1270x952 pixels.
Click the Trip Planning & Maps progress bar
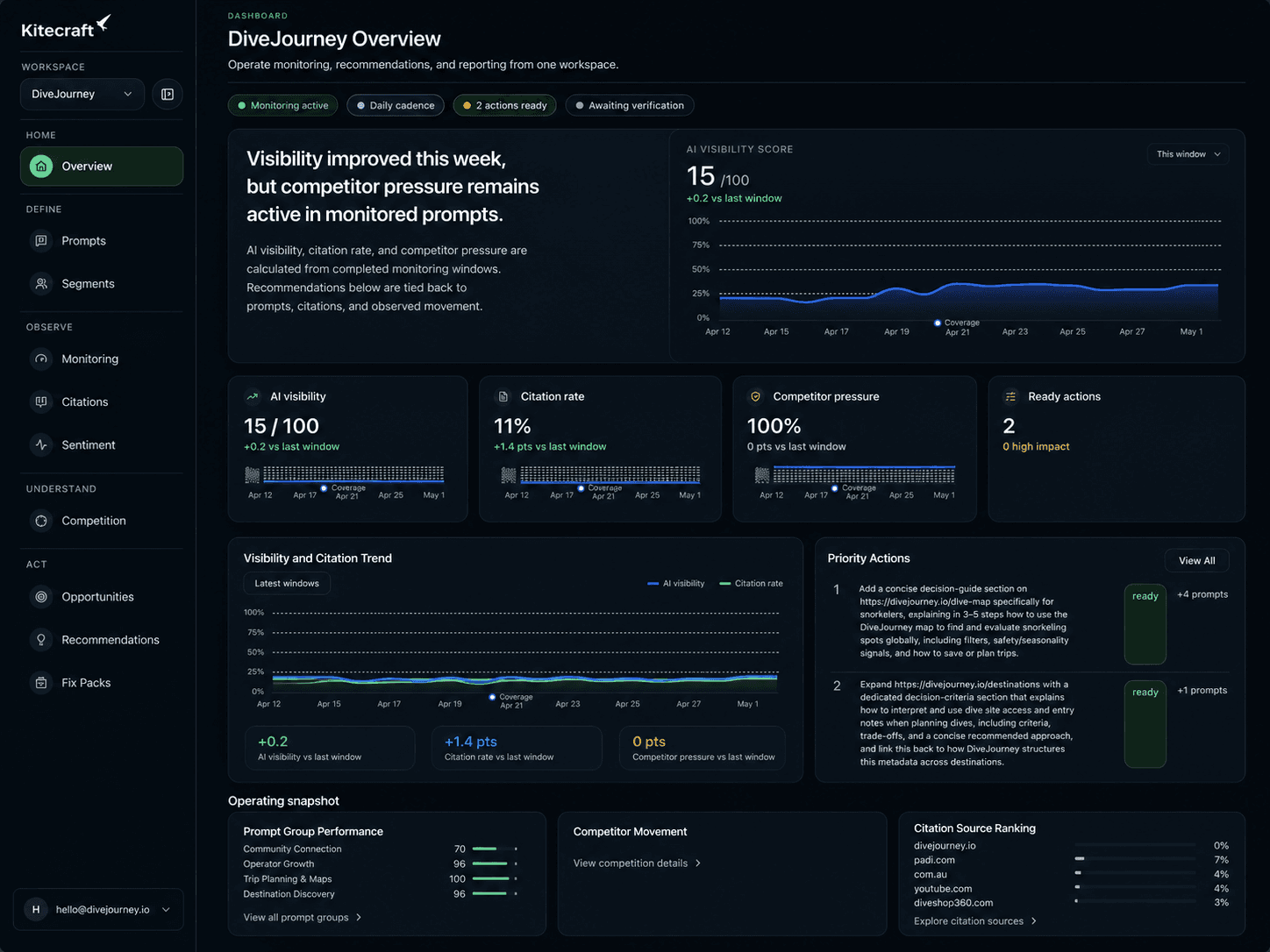(495, 879)
